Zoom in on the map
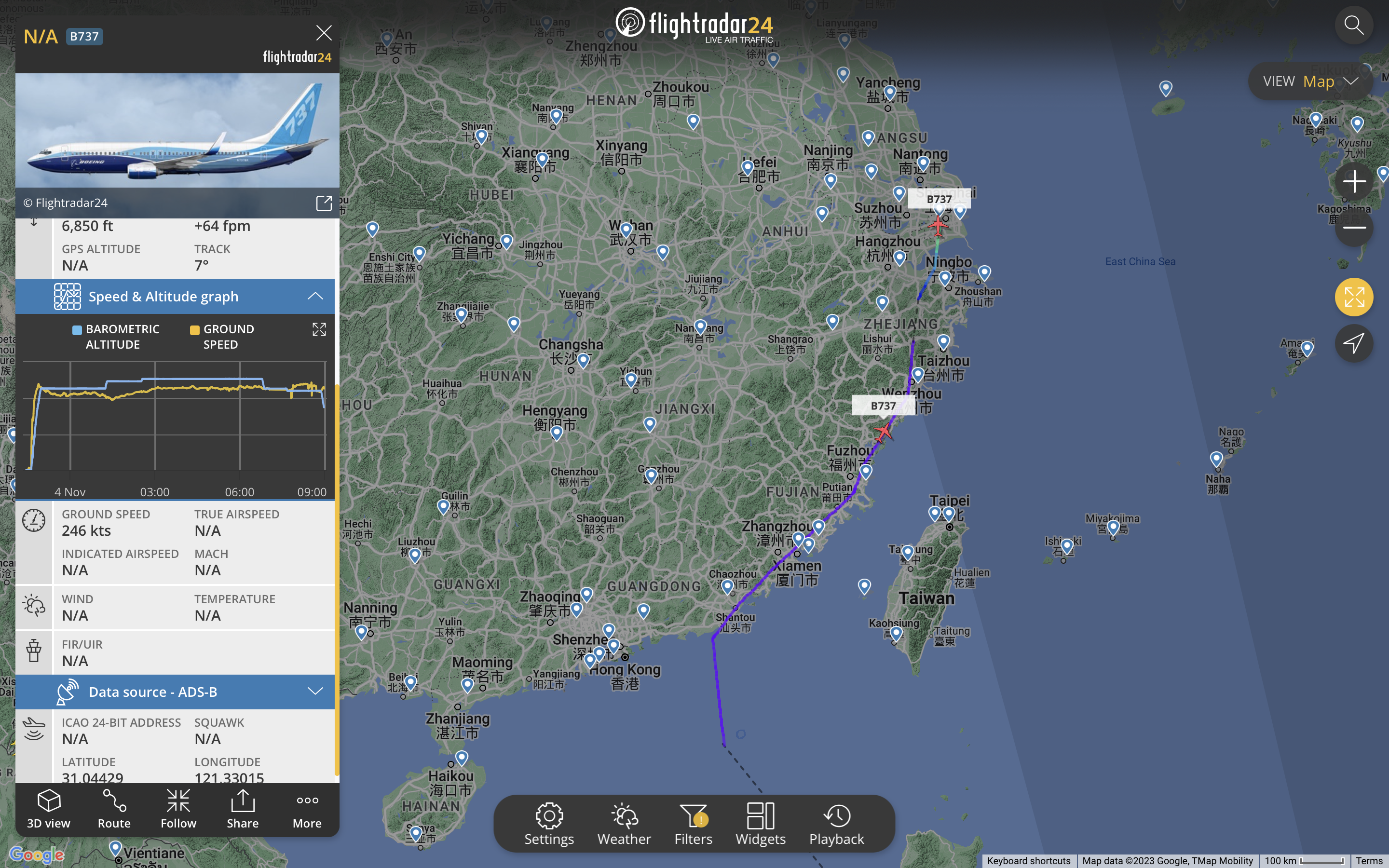1389x868 pixels. point(1353,182)
